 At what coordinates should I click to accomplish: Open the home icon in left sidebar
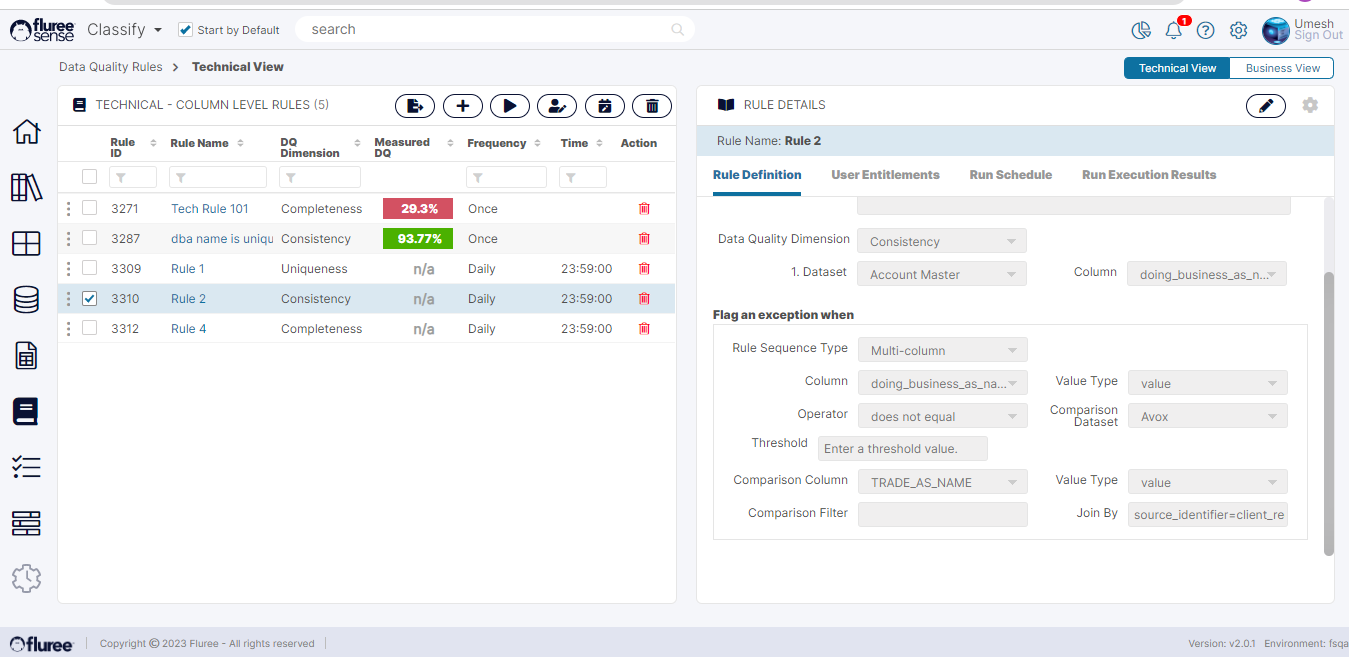(26, 132)
